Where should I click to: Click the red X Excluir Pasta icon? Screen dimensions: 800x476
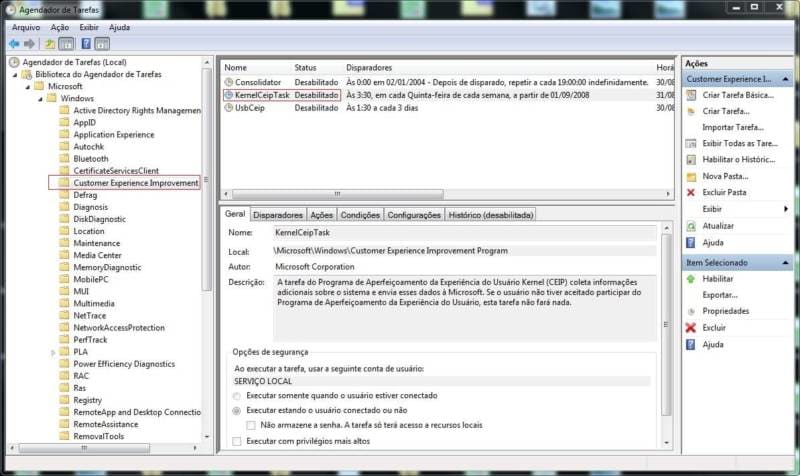[x=691, y=192]
